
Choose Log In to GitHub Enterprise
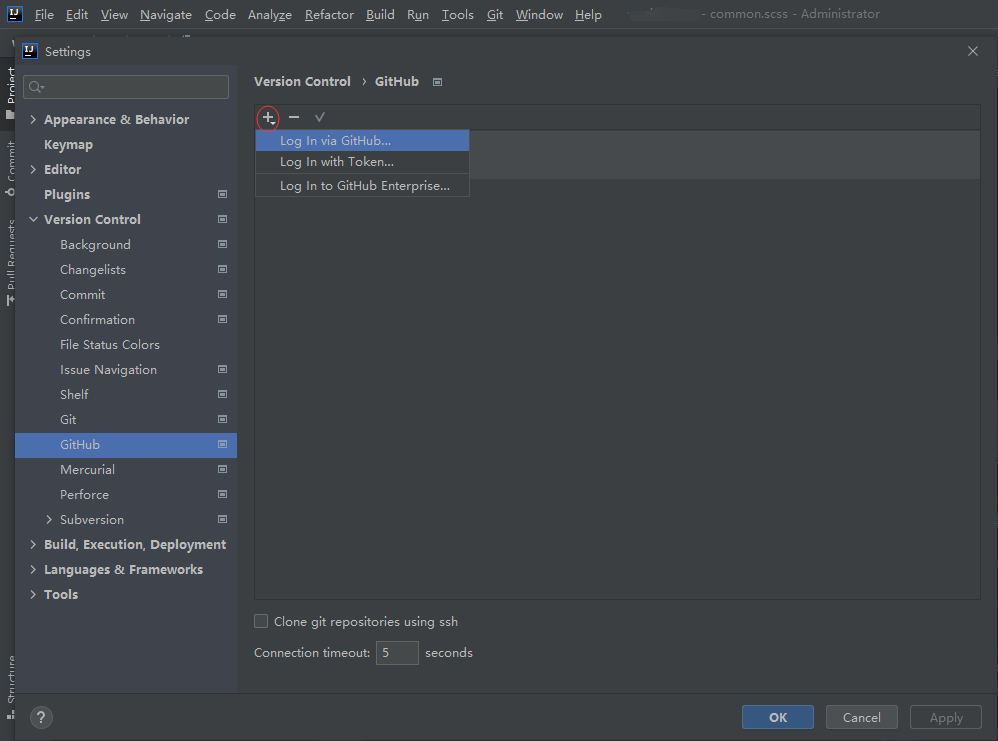(362, 185)
